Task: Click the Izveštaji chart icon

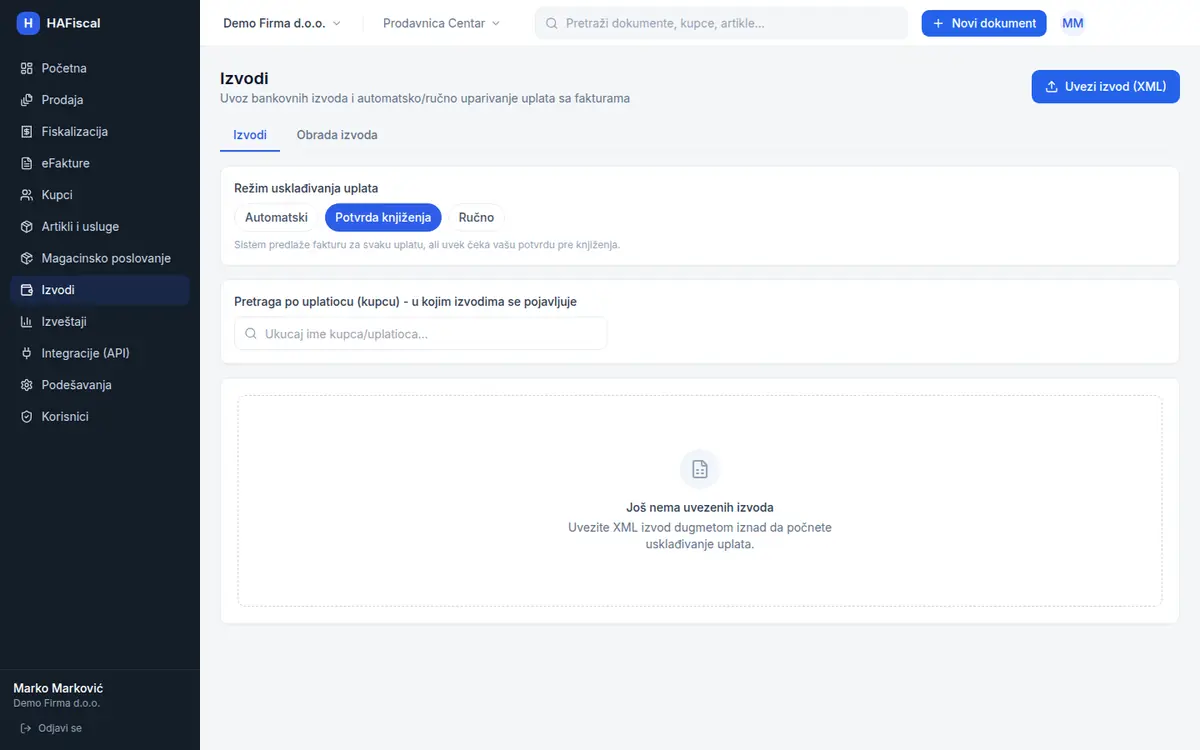Action: click(27, 322)
